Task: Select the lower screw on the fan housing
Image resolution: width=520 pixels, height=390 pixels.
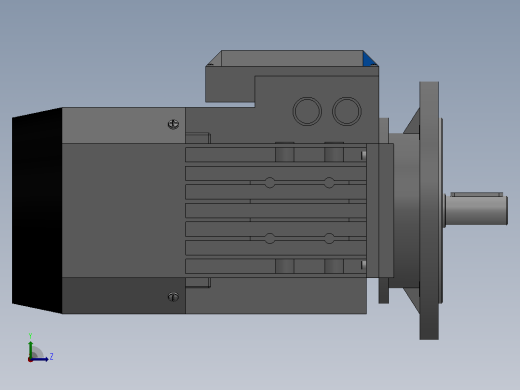Action: (173, 297)
